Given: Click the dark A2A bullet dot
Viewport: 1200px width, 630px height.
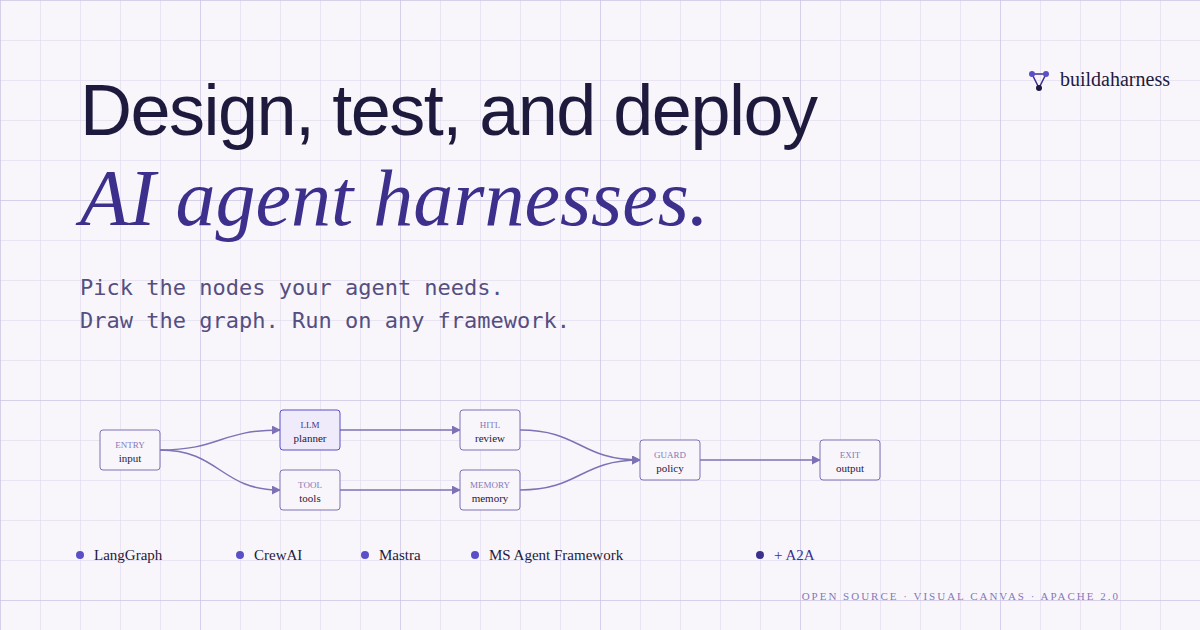Looking at the screenshot, I should coord(760,555).
